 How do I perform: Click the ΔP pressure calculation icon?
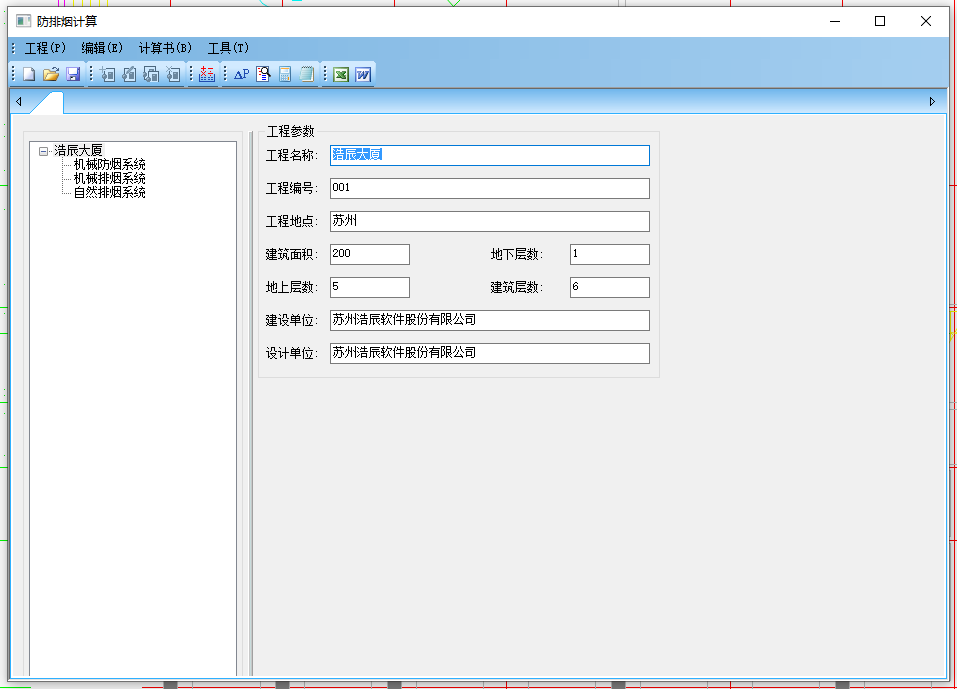240,73
